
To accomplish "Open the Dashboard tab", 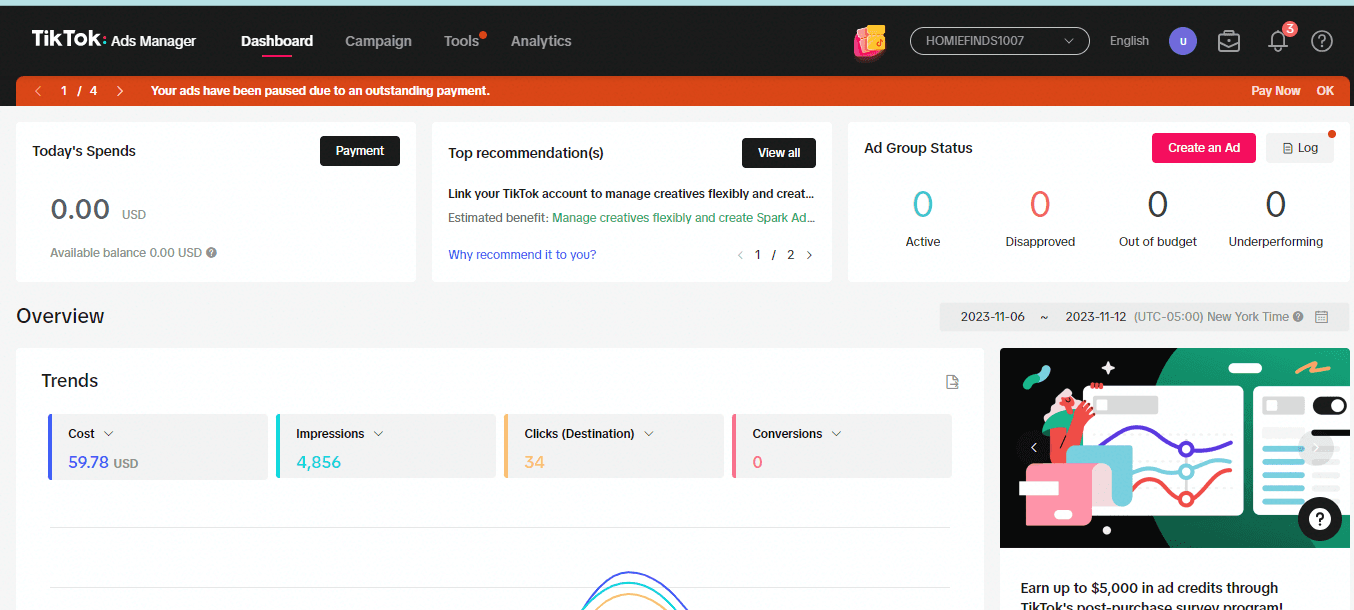I will pyautogui.click(x=277, y=41).
